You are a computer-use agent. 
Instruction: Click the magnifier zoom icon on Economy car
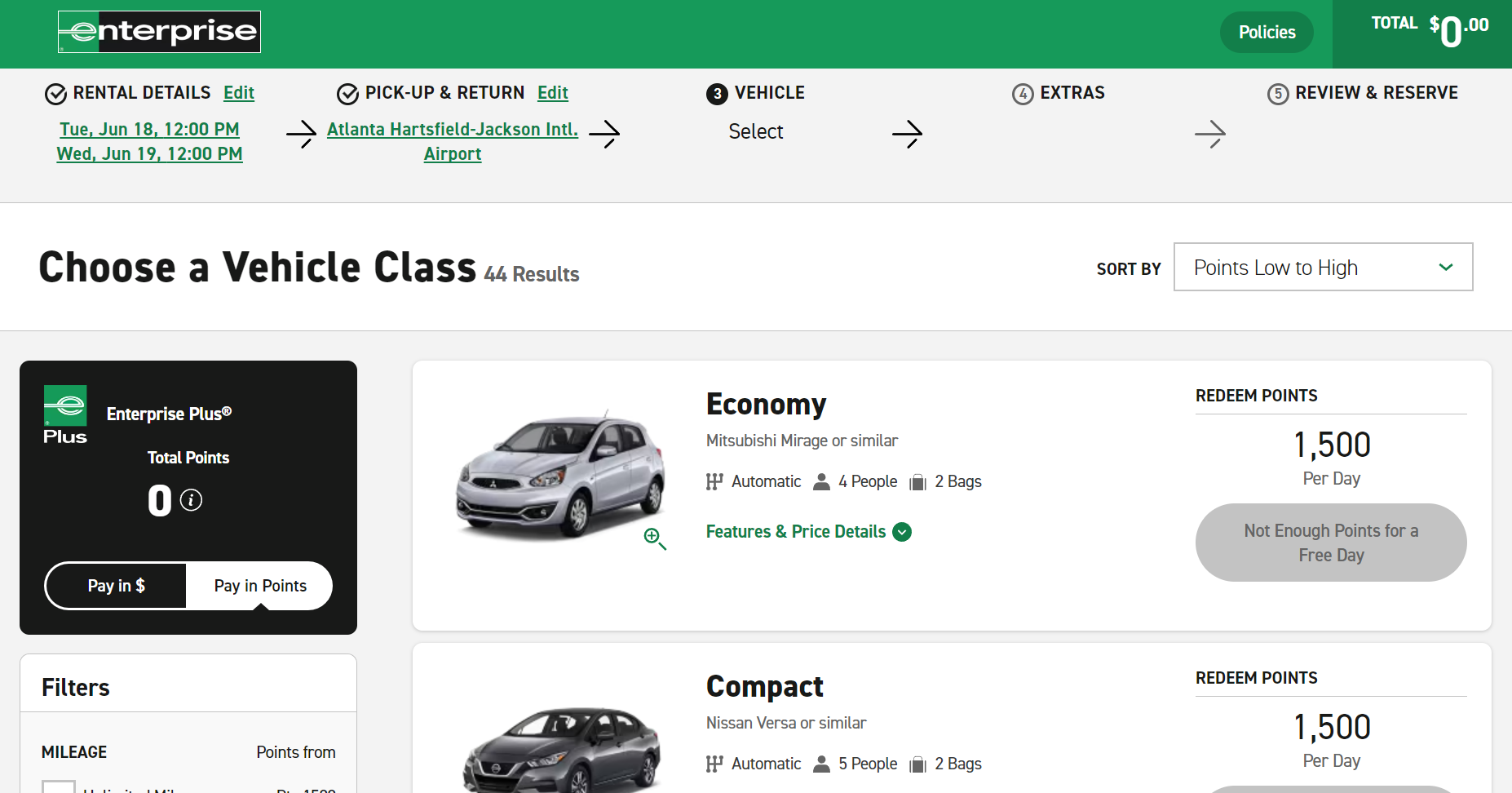click(x=654, y=538)
